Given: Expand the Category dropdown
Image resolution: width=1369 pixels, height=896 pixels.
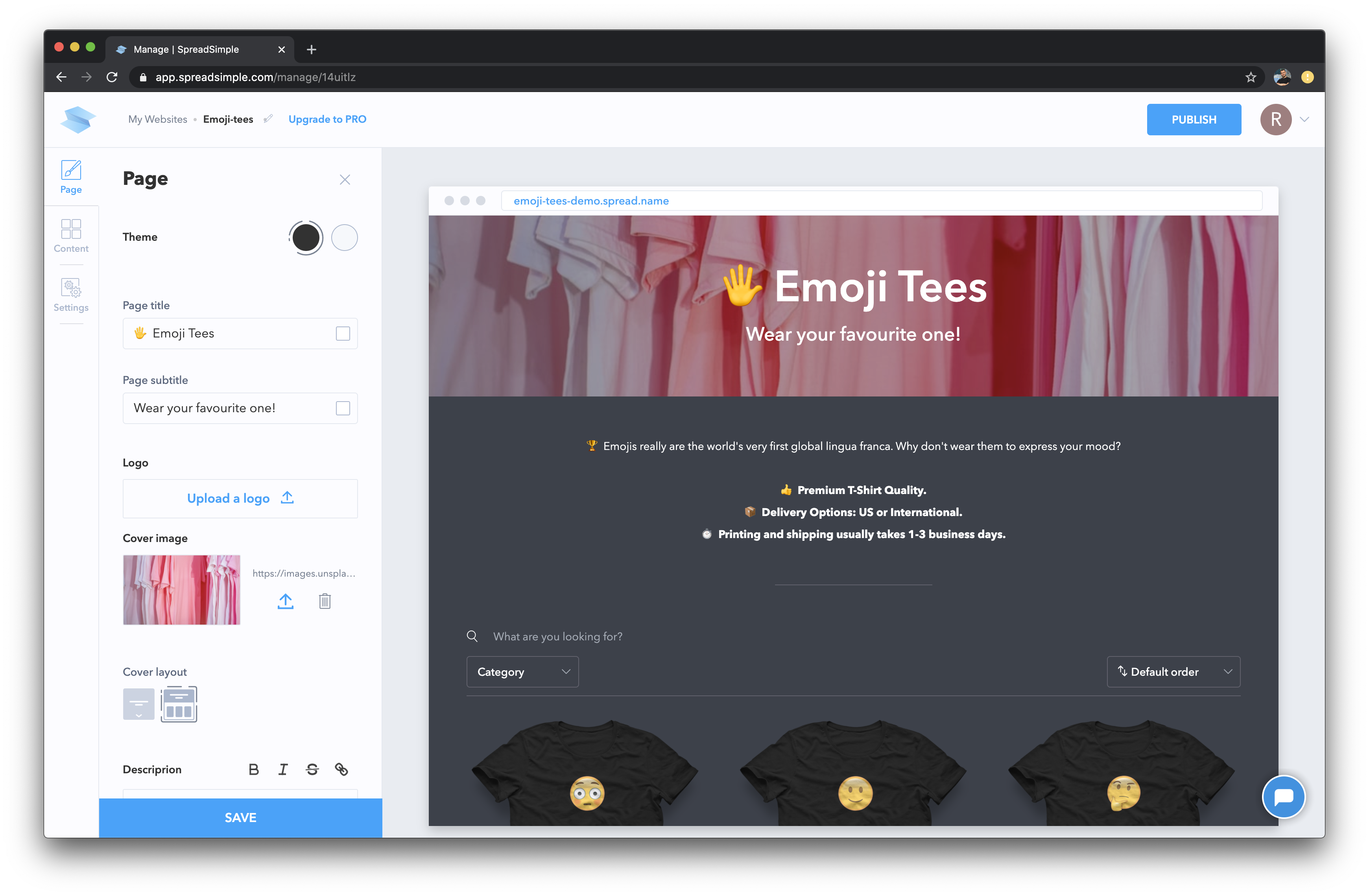Looking at the screenshot, I should click(522, 672).
